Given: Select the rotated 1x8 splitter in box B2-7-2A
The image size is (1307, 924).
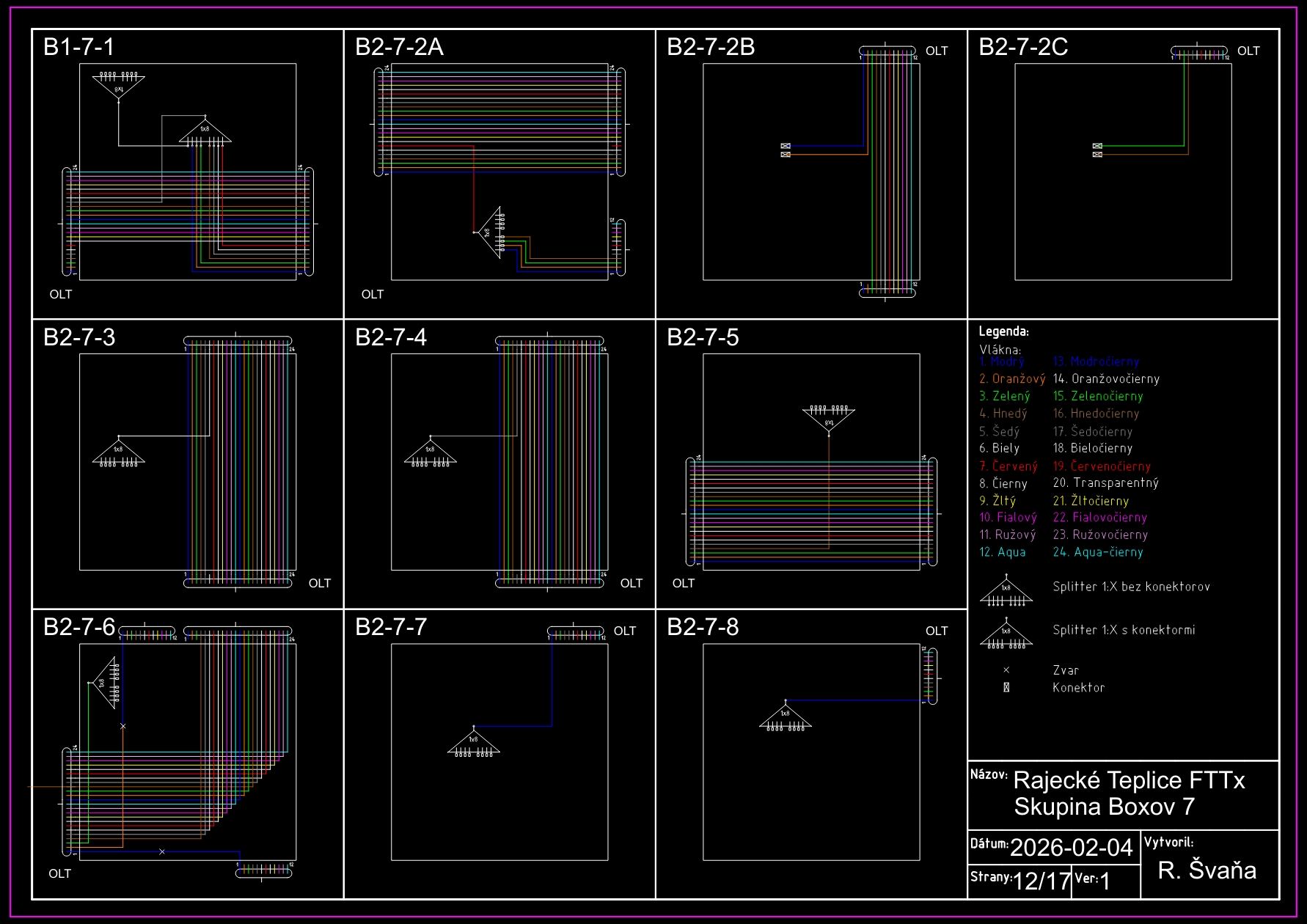Looking at the screenshot, I should coord(491,232).
